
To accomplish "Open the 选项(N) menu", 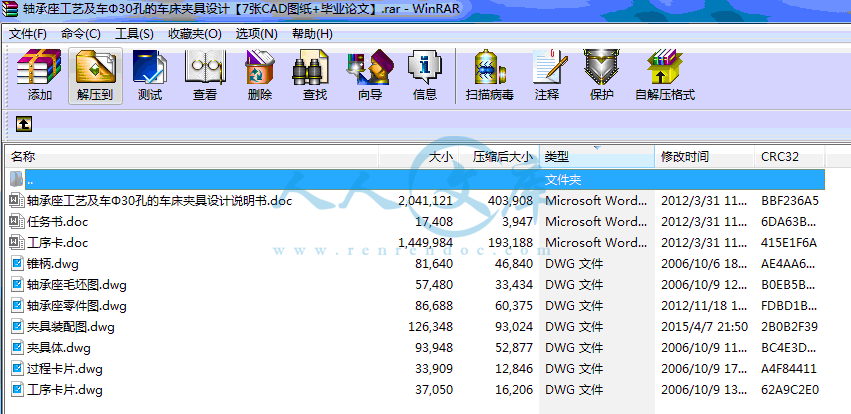I will [257, 34].
